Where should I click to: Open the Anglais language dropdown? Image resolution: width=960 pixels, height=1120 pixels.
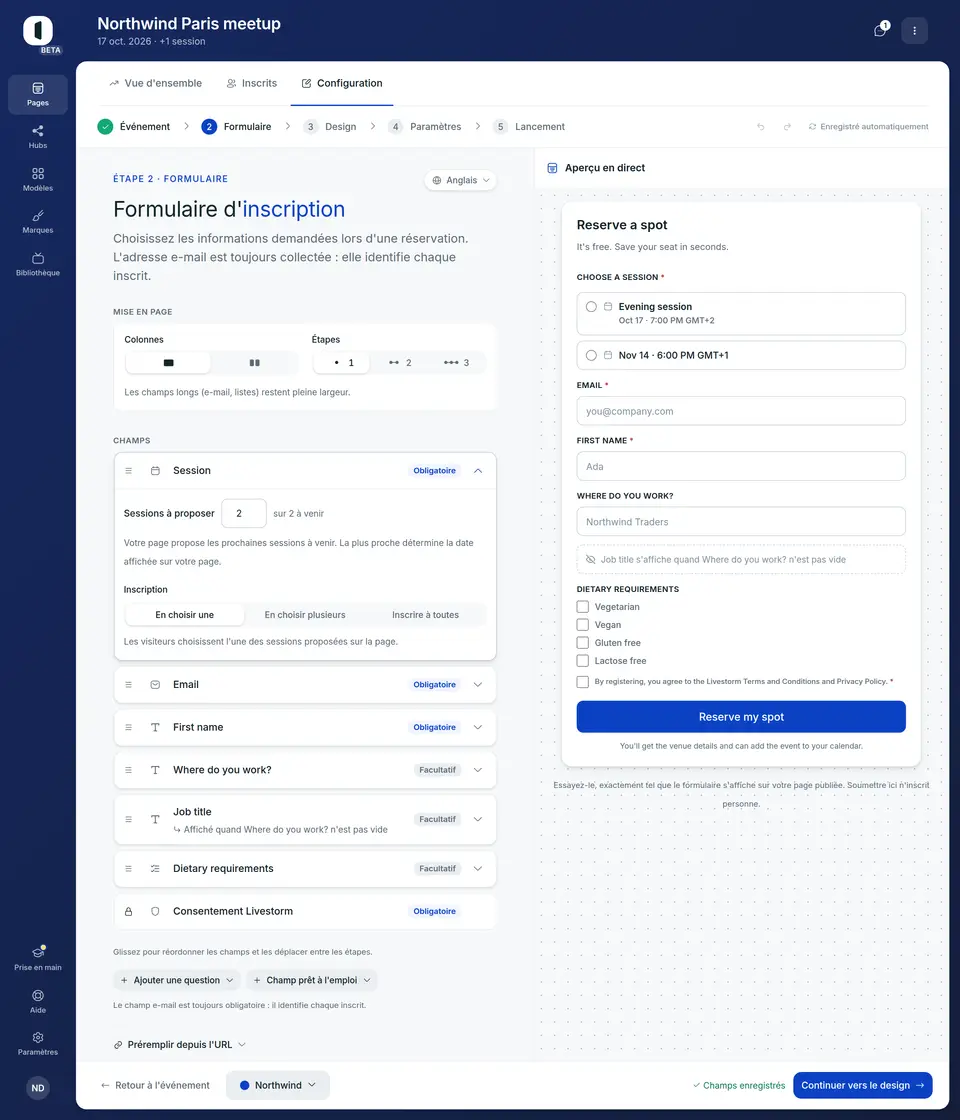[461, 180]
